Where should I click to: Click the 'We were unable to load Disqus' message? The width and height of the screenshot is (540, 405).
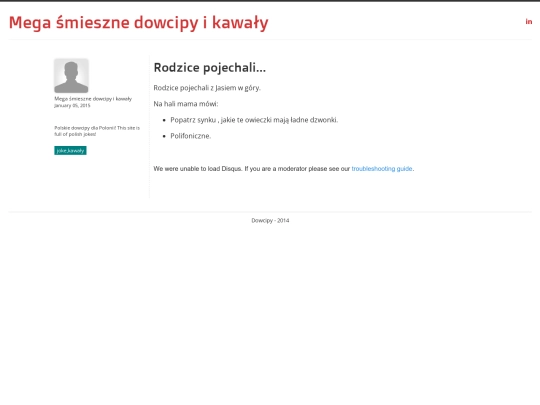tap(284, 169)
